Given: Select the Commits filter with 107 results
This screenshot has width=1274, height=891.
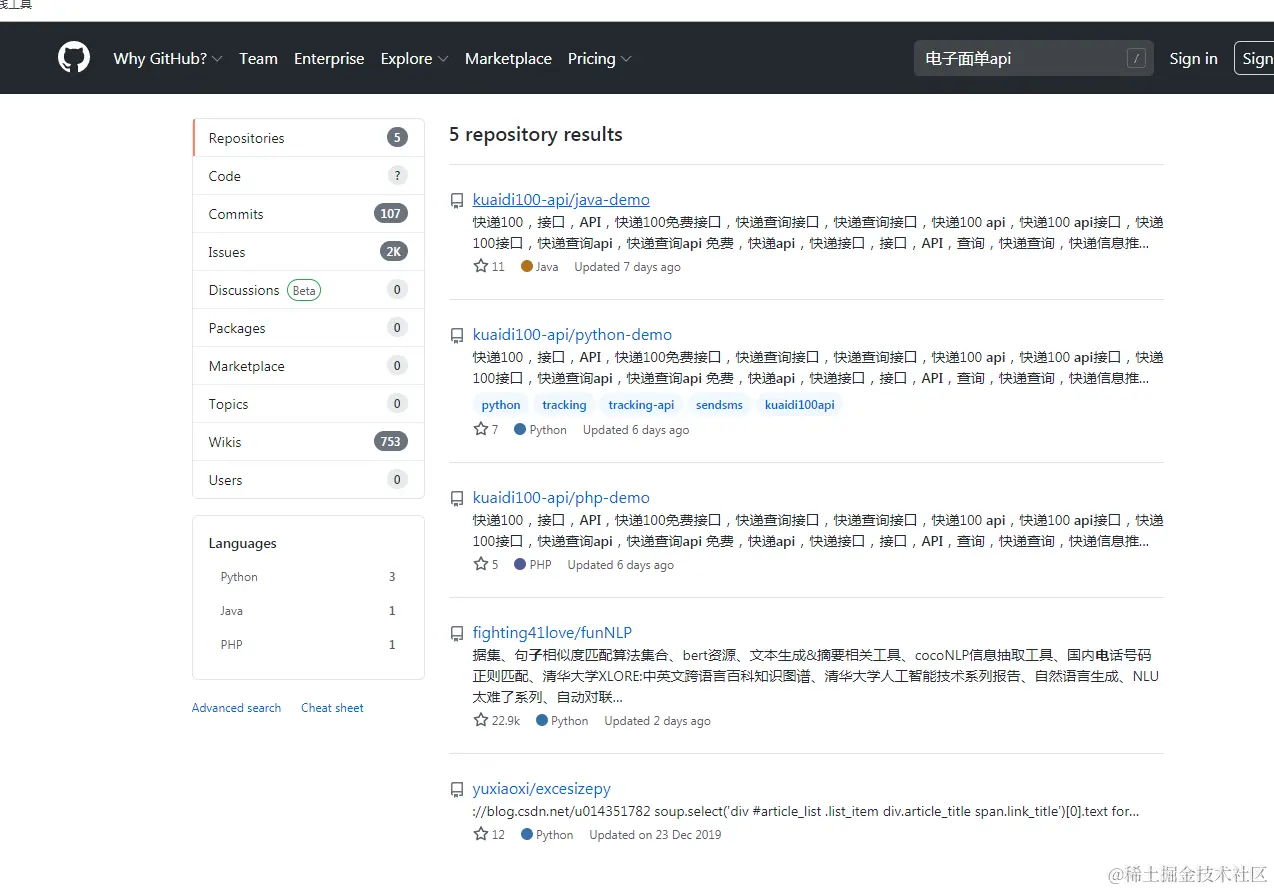Looking at the screenshot, I should 308,214.
